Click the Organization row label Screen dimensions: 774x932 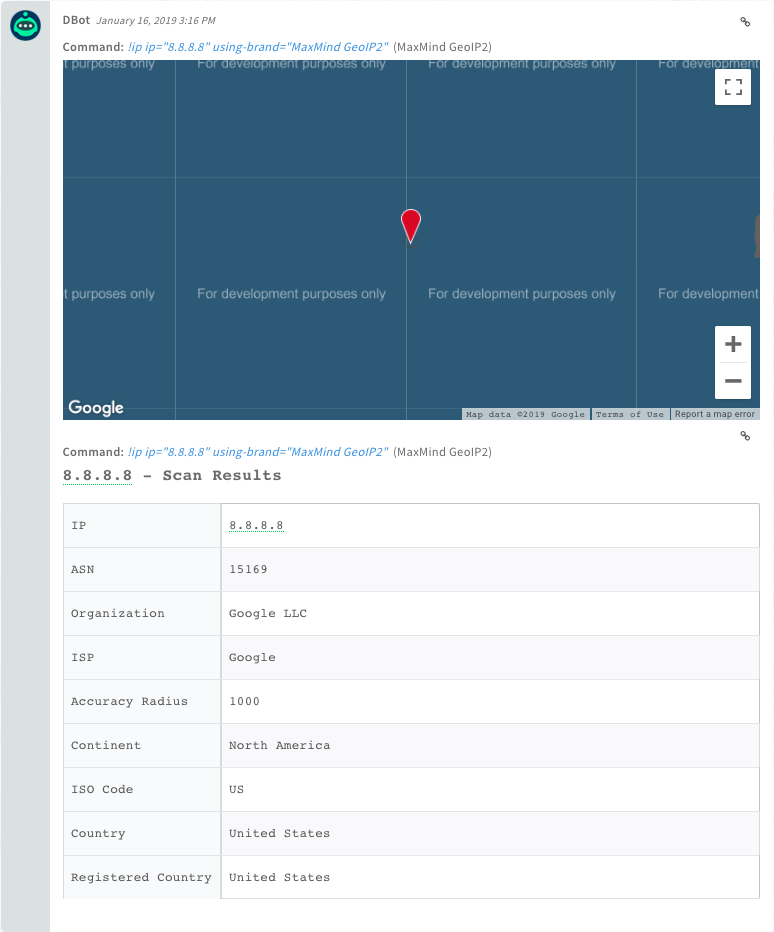pos(118,613)
